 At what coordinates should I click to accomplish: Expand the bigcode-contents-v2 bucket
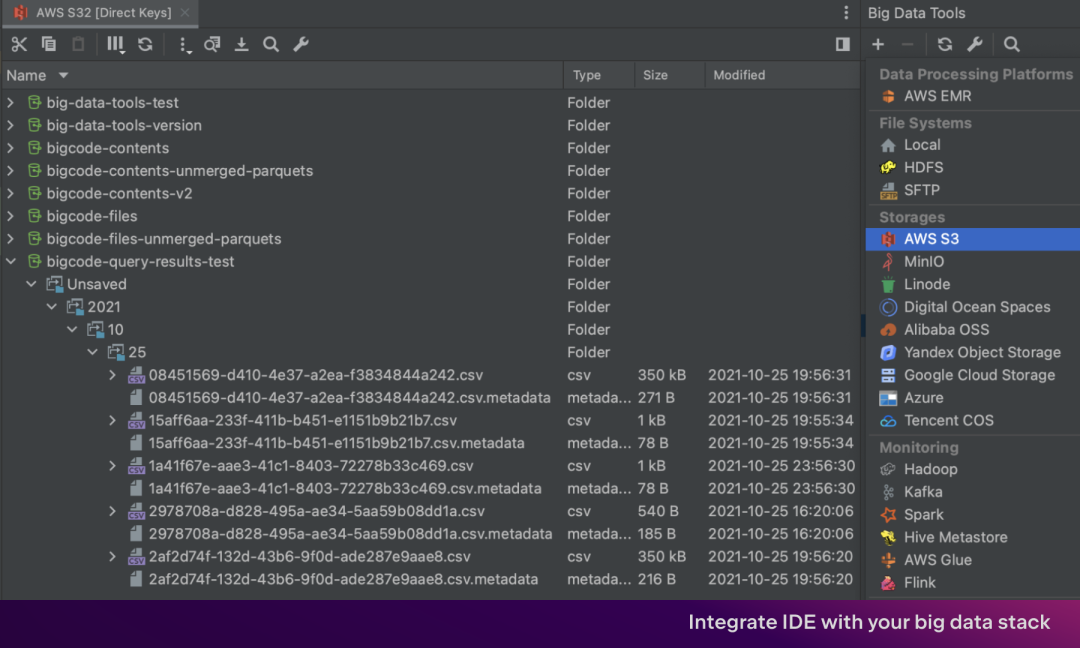click(x=10, y=194)
